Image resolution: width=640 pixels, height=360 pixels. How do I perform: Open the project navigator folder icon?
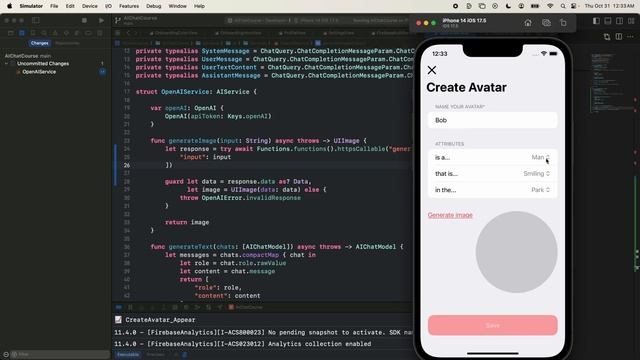pos(11,33)
